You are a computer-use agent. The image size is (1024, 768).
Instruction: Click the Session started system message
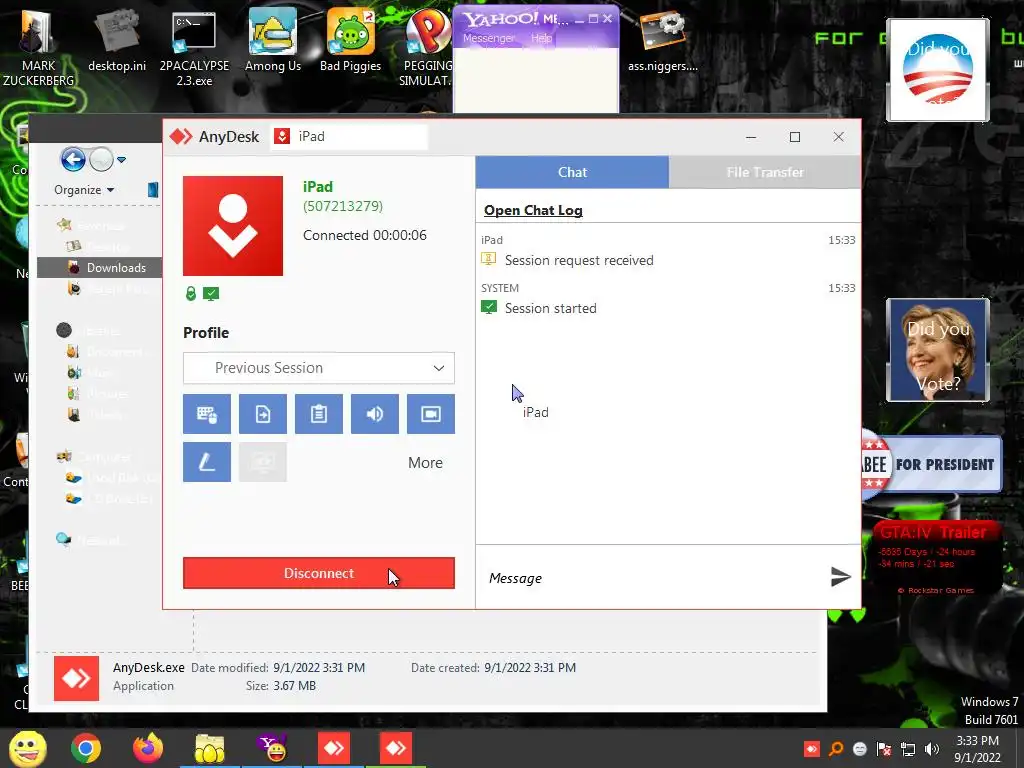(x=551, y=308)
